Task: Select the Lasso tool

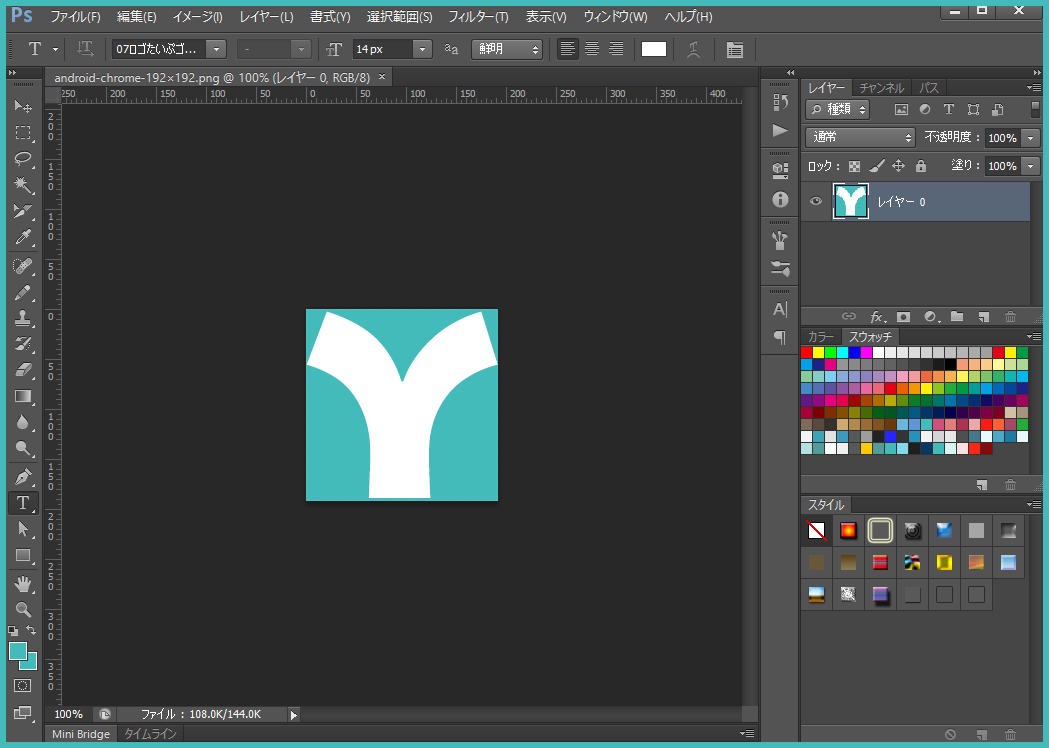Action: (22, 159)
